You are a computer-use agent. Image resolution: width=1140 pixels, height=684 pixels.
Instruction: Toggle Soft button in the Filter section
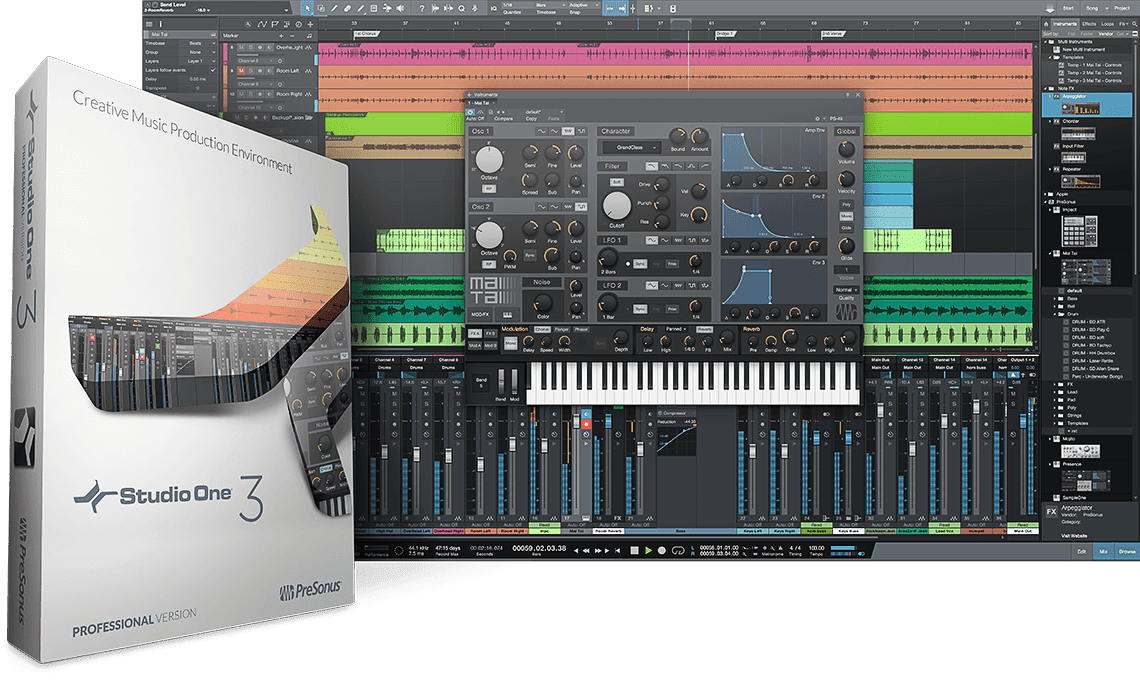(x=617, y=182)
